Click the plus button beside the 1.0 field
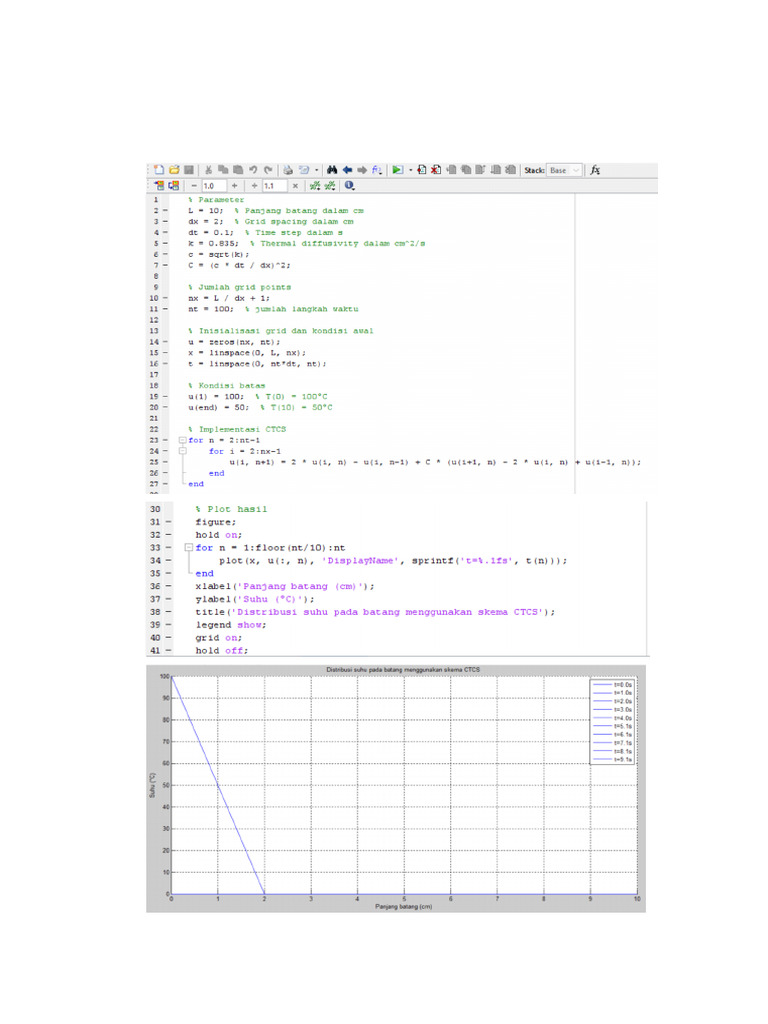Image resolution: width=768 pixels, height=1024 pixels. [x=234, y=186]
